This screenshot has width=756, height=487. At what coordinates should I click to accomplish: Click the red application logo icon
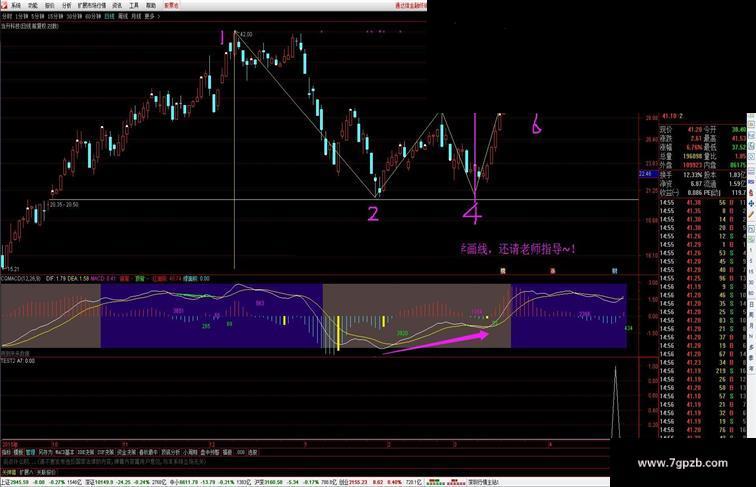pos(4,6)
